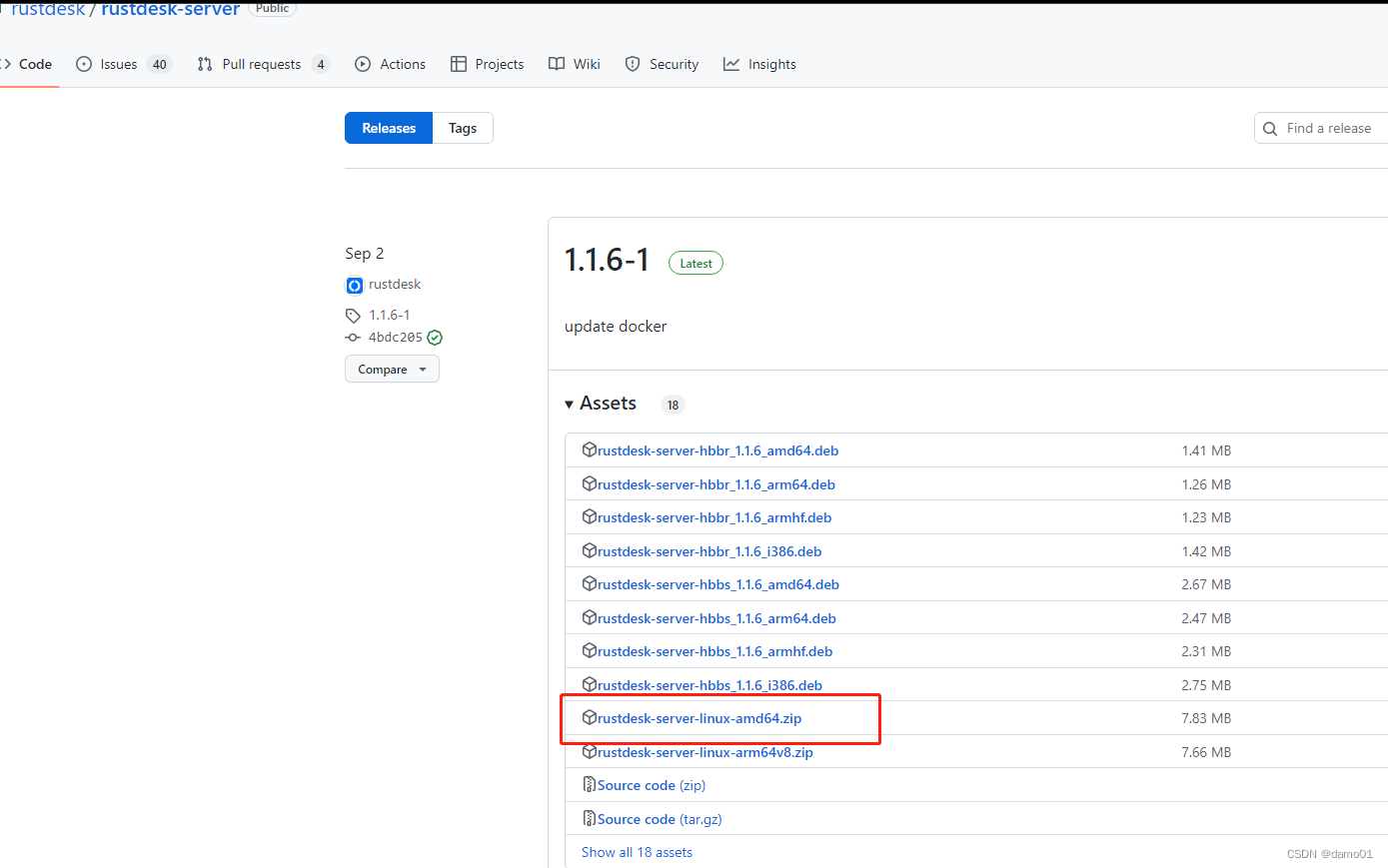Open the Actions tab

390,64
